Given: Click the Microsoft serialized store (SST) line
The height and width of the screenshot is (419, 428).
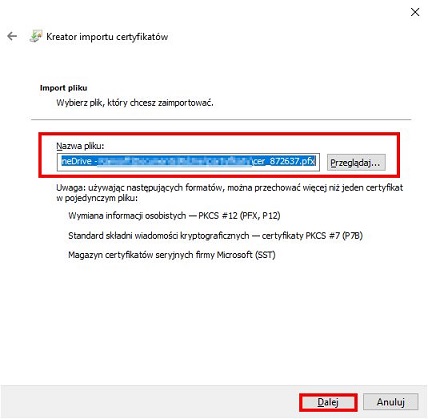Looking at the screenshot, I should click(172, 255).
